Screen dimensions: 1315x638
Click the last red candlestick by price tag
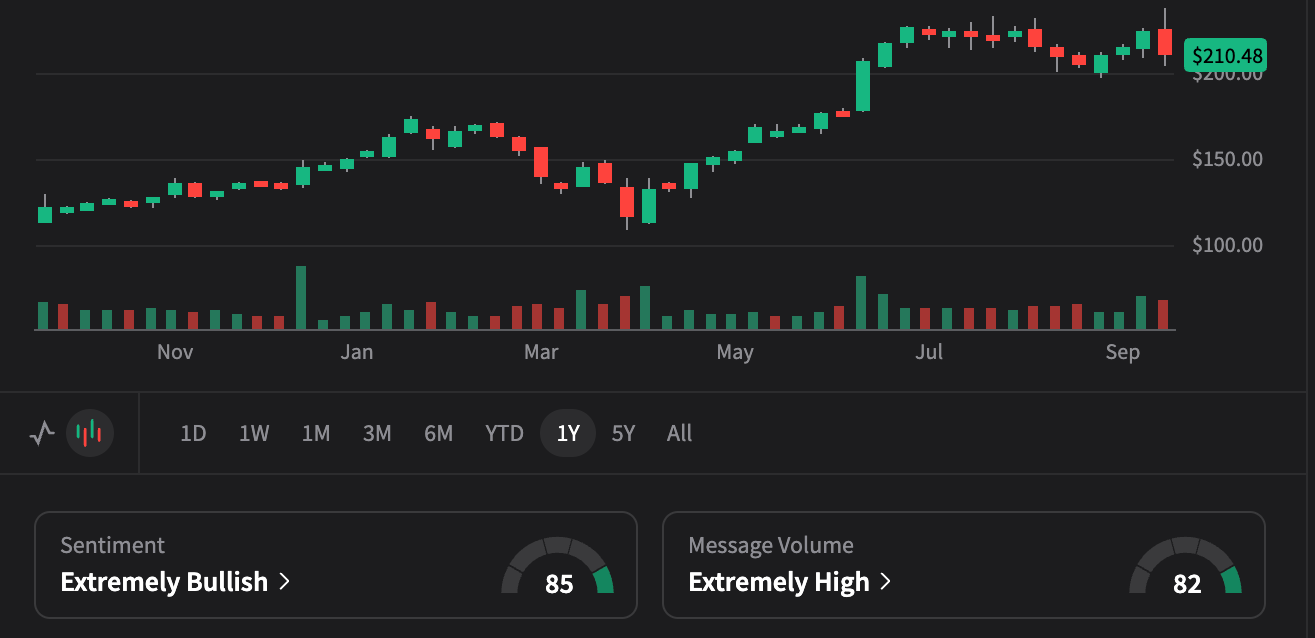pos(1165,41)
